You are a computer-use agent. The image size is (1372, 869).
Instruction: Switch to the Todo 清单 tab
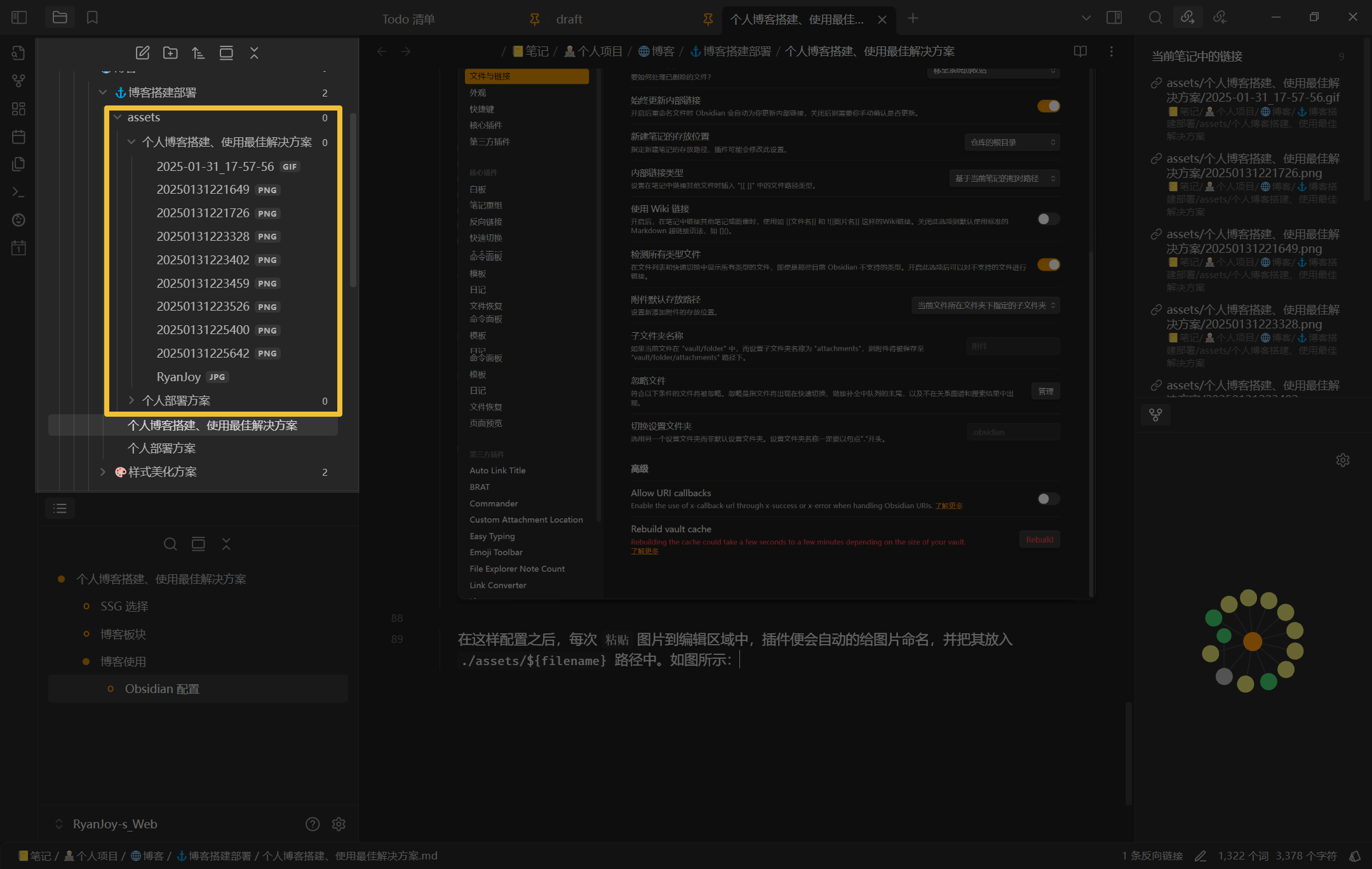(408, 19)
